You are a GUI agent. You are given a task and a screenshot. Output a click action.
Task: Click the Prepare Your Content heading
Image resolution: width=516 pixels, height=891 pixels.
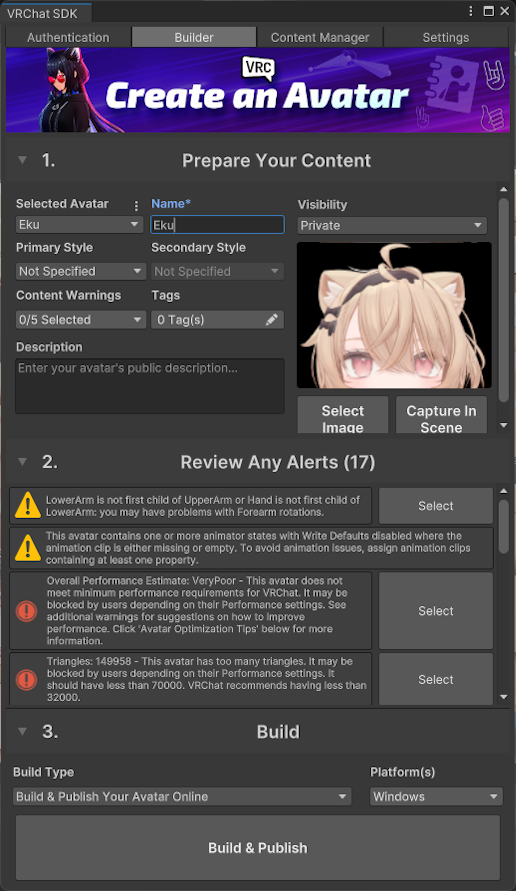click(x=276, y=160)
